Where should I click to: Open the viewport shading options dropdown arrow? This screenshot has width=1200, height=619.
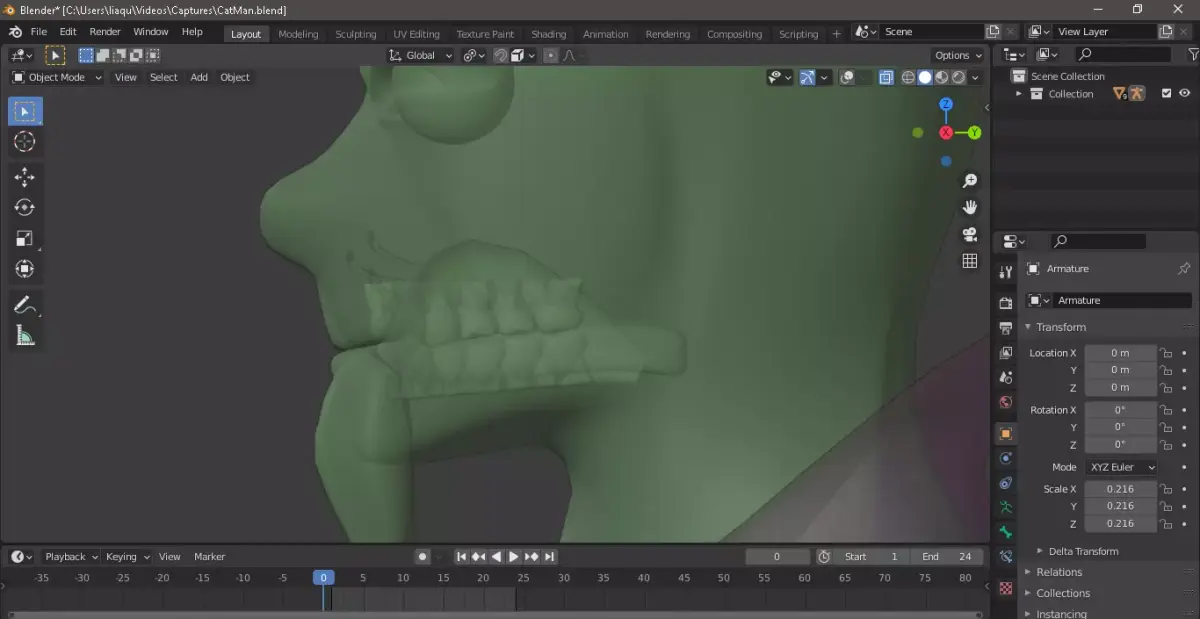pos(974,77)
